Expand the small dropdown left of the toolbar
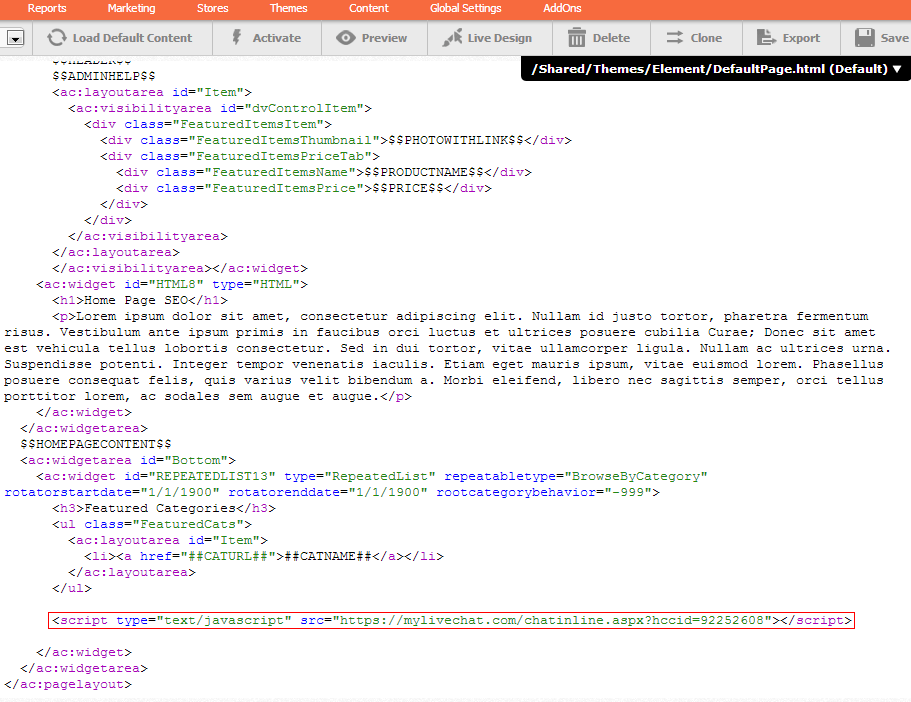Viewport: 911px width, 702px height. pos(16,38)
